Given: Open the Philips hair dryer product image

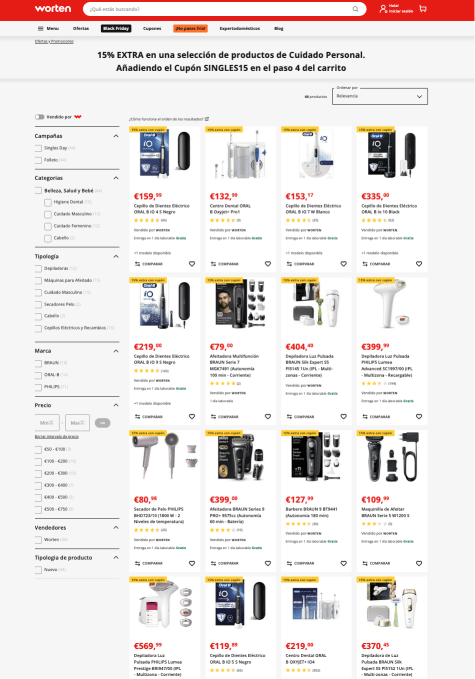Looking at the screenshot, I should (165, 457).
